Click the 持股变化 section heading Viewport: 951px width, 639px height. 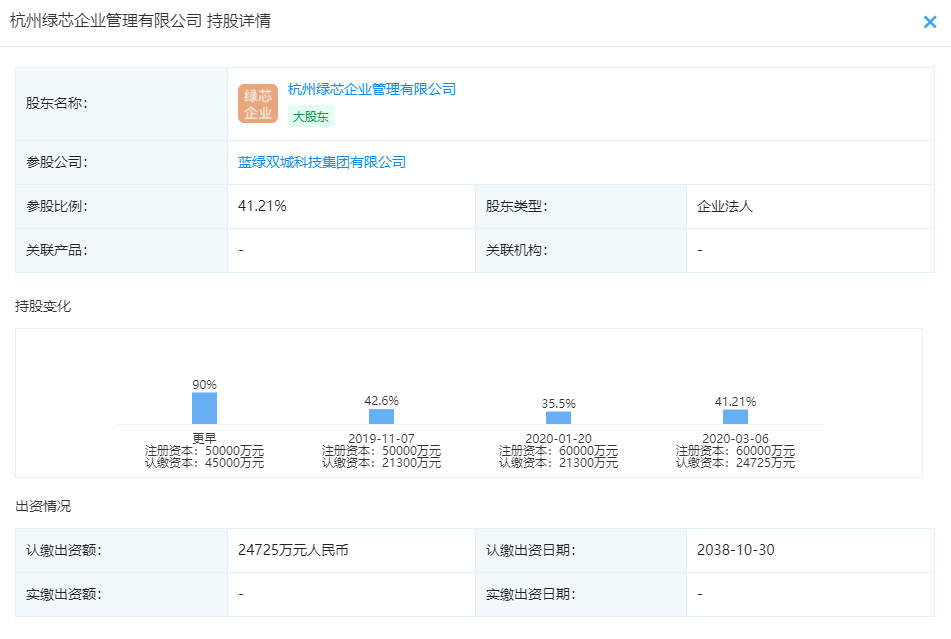43,307
